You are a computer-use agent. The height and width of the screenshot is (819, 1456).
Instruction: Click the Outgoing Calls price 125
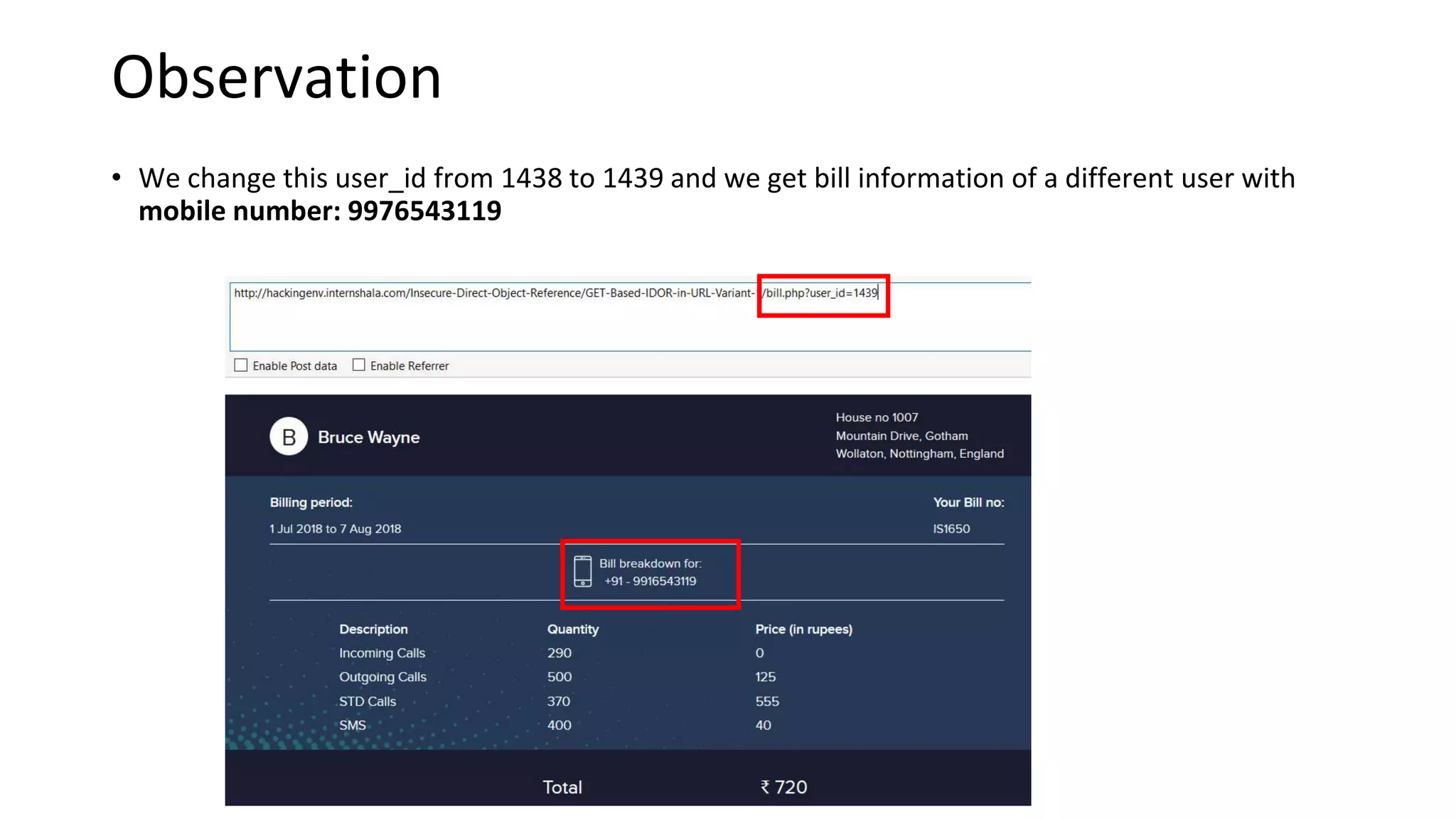click(766, 678)
